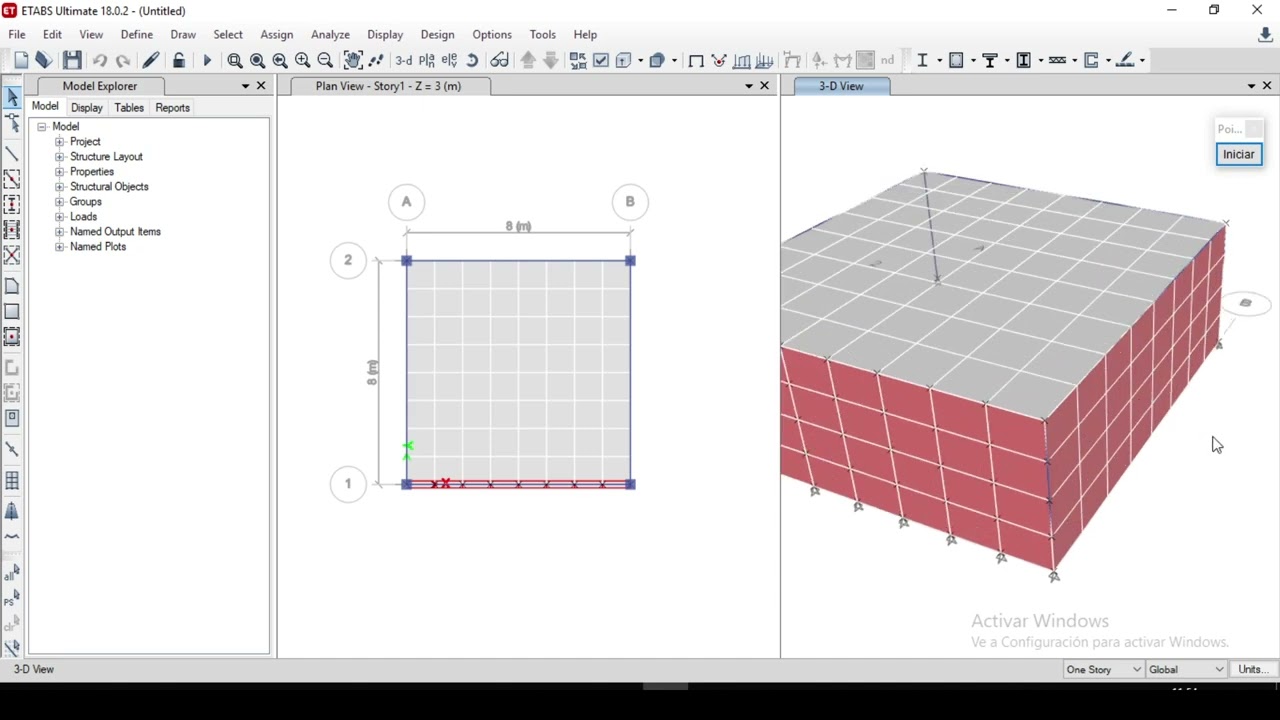This screenshot has height=720, width=1280.
Task: Open the Design menu
Action: tap(437, 34)
